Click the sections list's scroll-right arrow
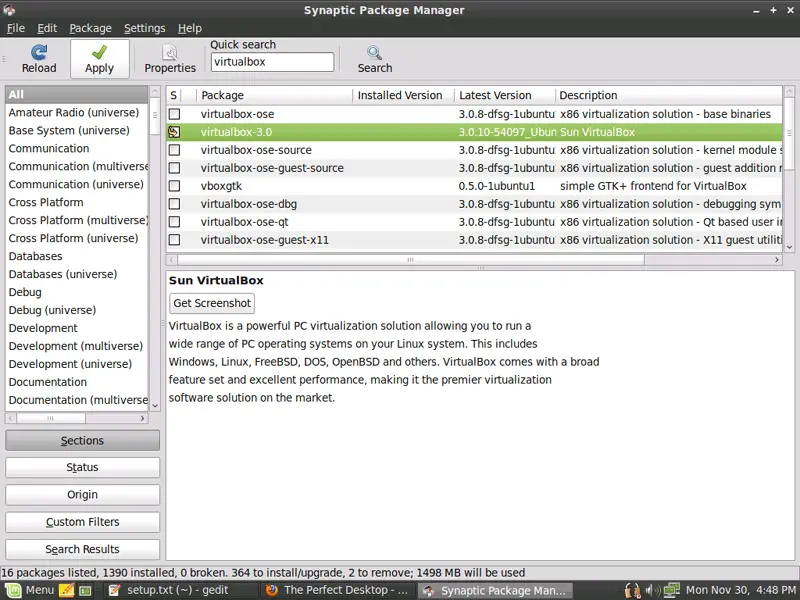Image resolution: width=800 pixels, height=600 pixels. (142, 418)
